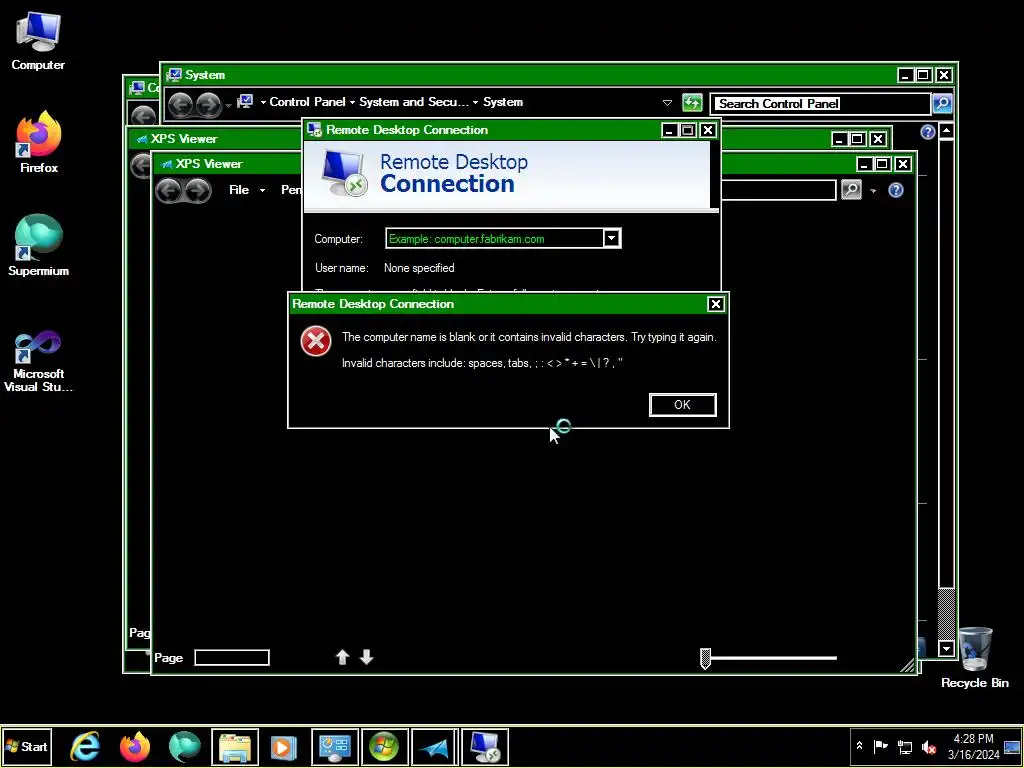Viewport: 1024px width, 768px height.
Task: Click the Computer name combo box field
Action: click(x=494, y=238)
